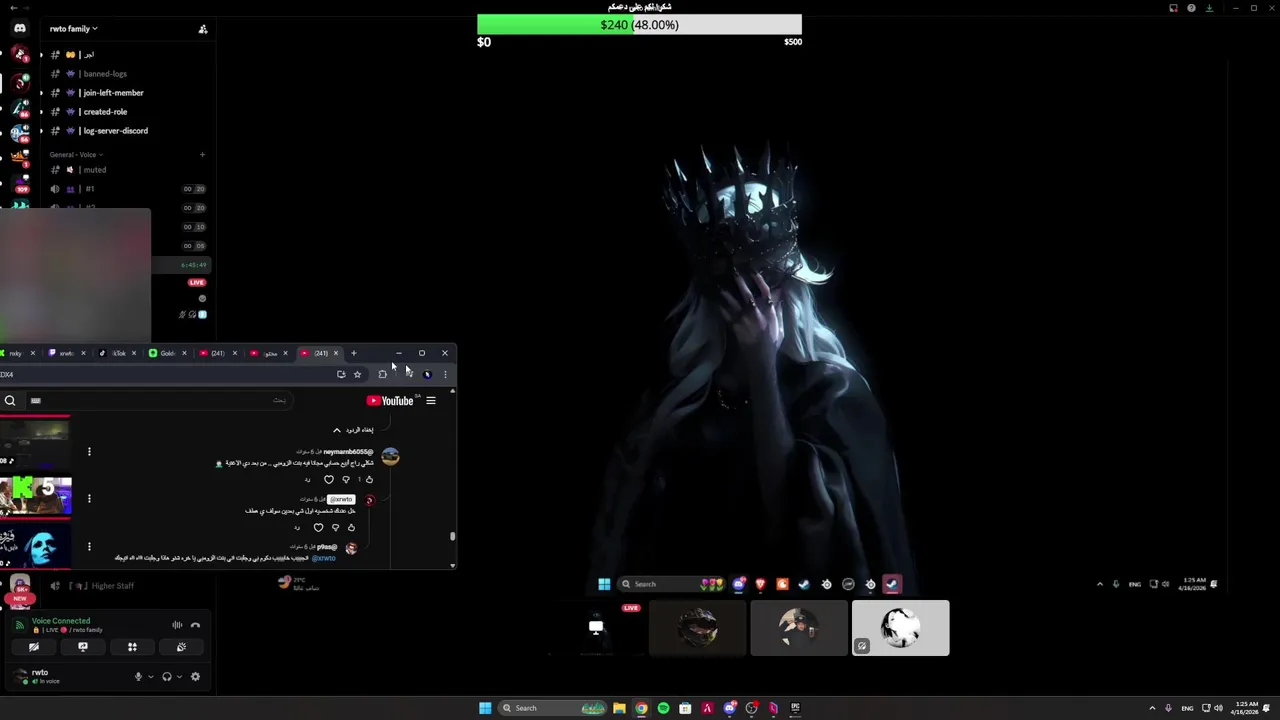Open Epic Games from taskbar
Viewport: 1280px width, 720px height.
pos(795,708)
